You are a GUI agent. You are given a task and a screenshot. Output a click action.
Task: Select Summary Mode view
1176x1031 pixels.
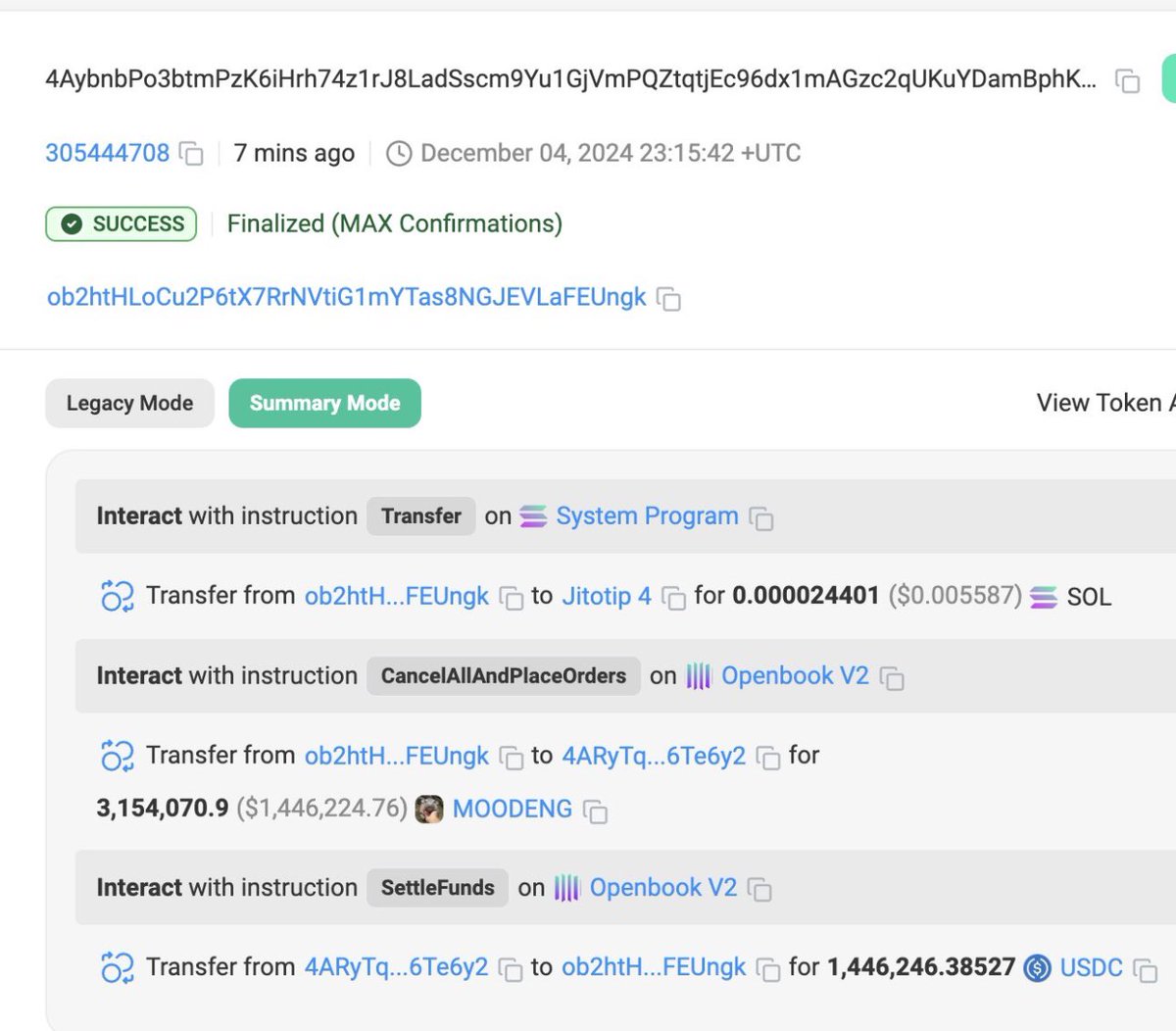[324, 403]
